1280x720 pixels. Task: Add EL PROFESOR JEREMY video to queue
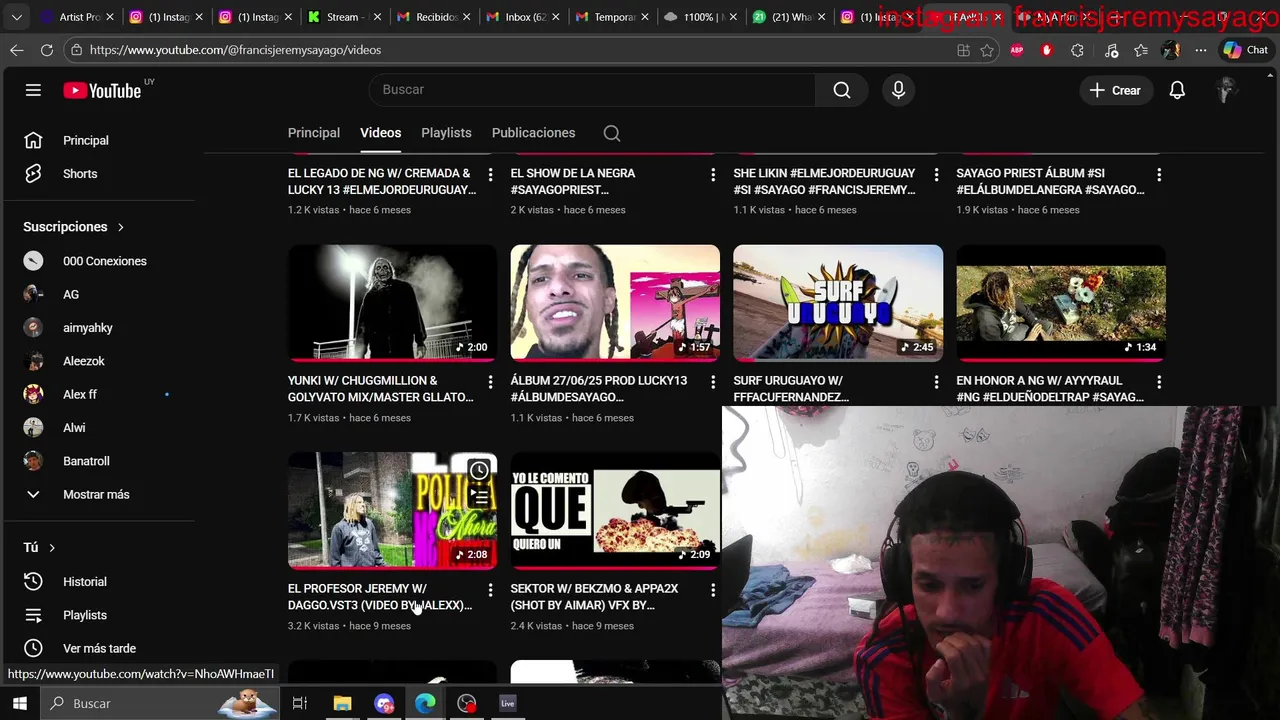(x=479, y=495)
